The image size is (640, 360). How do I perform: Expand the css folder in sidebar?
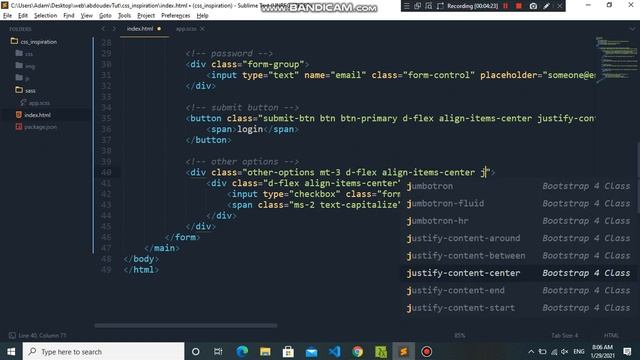click(x=24, y=53)
